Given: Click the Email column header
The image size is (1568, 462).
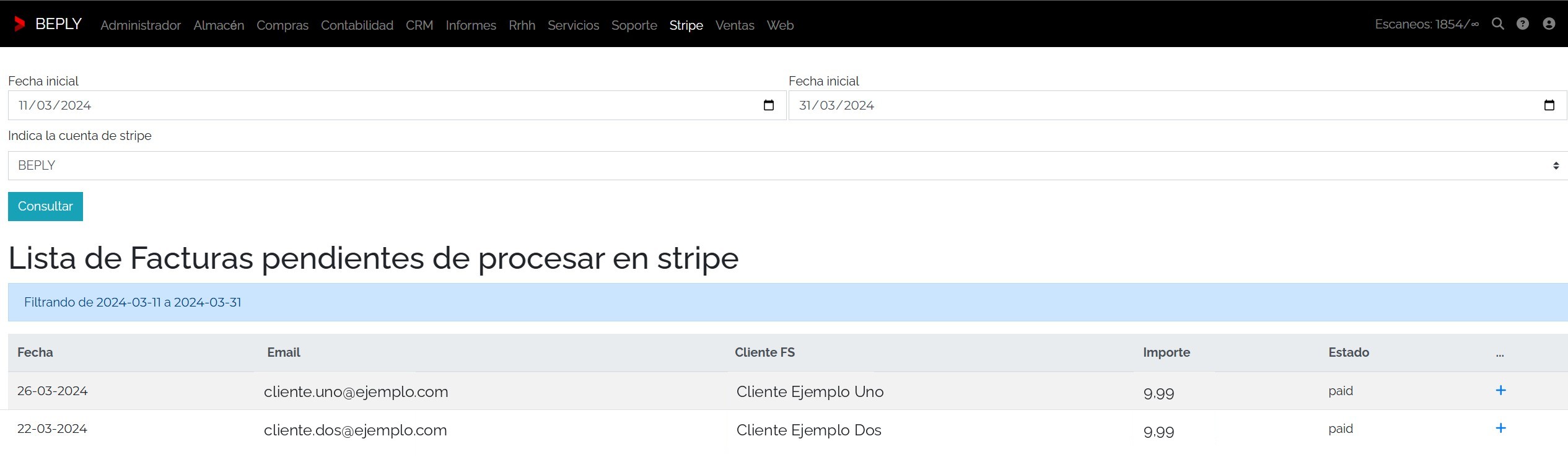Looking at the screenshot, I should click(x=284, y=352).
